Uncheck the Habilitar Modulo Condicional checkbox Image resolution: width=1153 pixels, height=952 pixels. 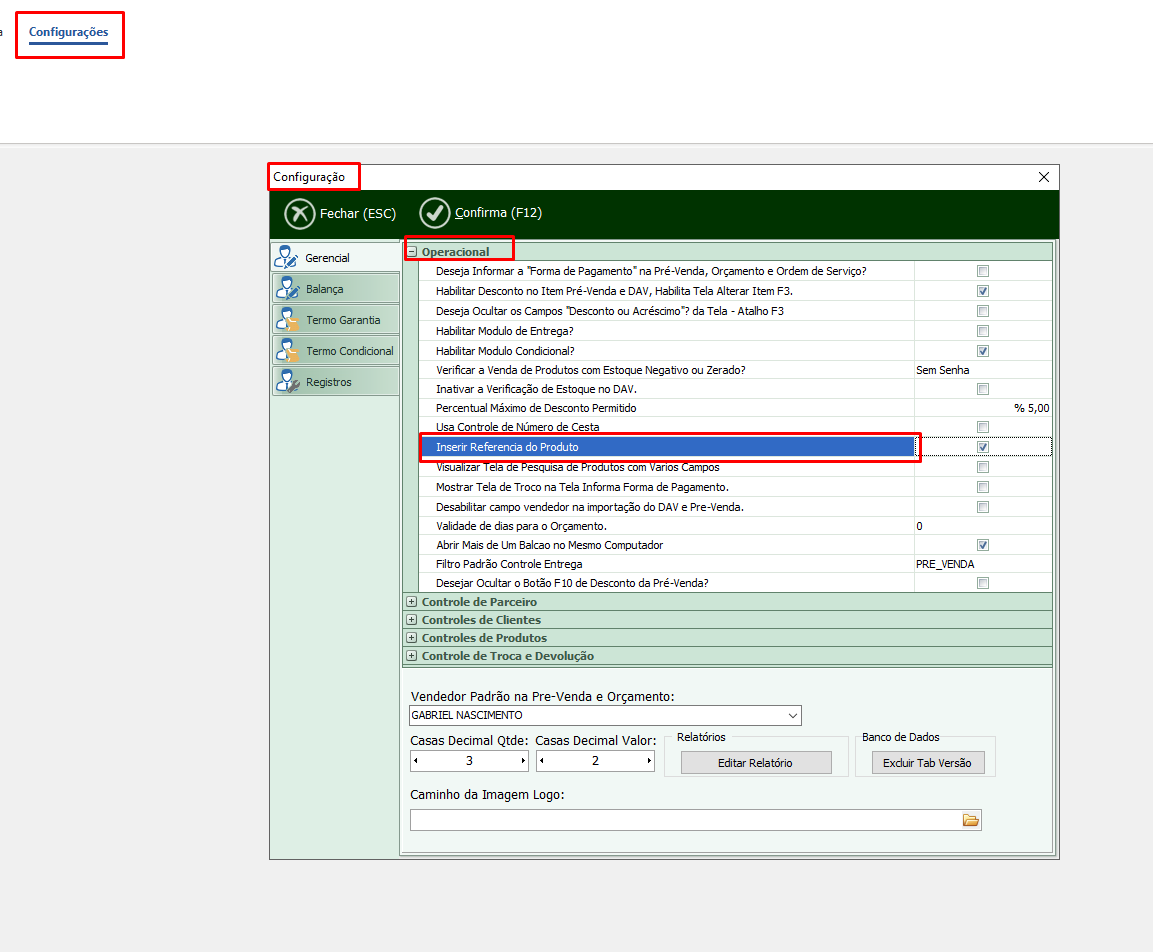point(983,351)
